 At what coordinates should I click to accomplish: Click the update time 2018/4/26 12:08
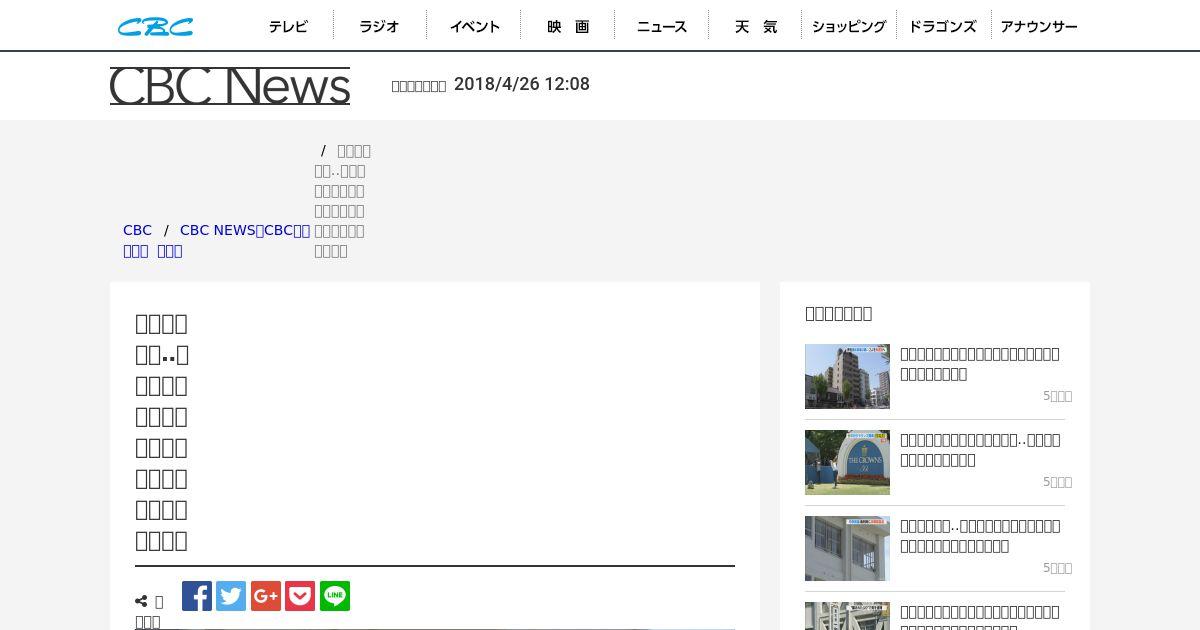coord(522,84)
